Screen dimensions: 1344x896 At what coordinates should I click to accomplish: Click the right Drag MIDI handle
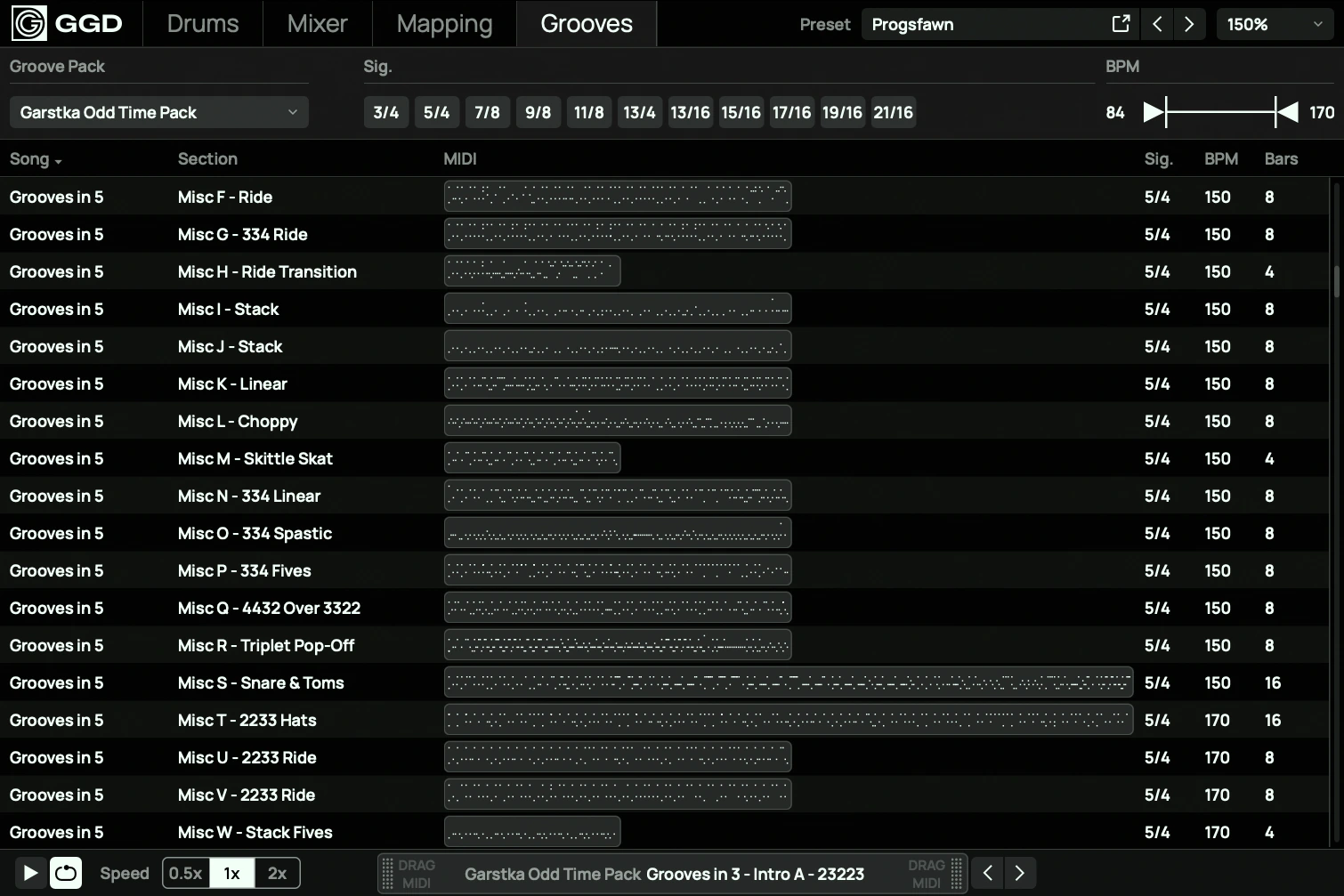click(956, 873)
